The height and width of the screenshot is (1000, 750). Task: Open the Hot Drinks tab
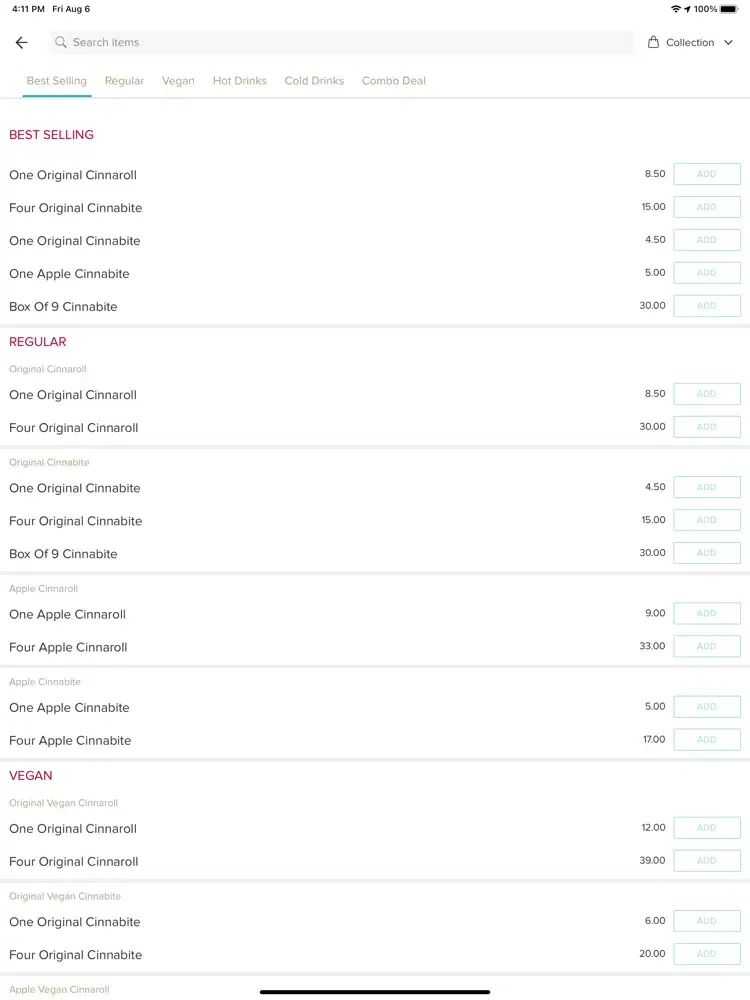(239, 81)
